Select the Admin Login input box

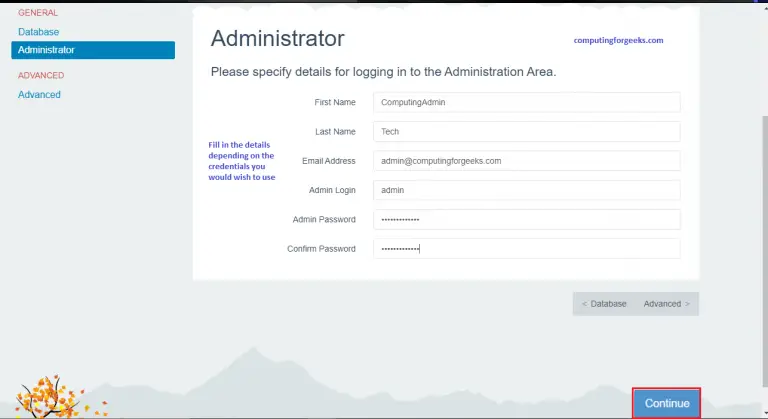(526, 190)
